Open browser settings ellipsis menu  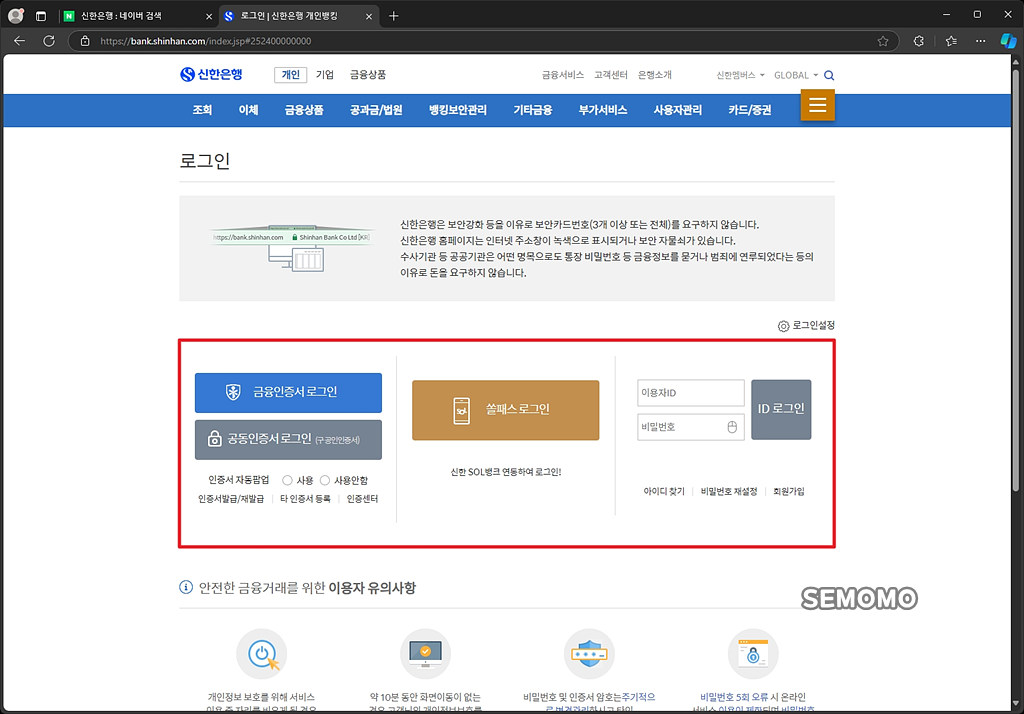click(x=981, y=41)
